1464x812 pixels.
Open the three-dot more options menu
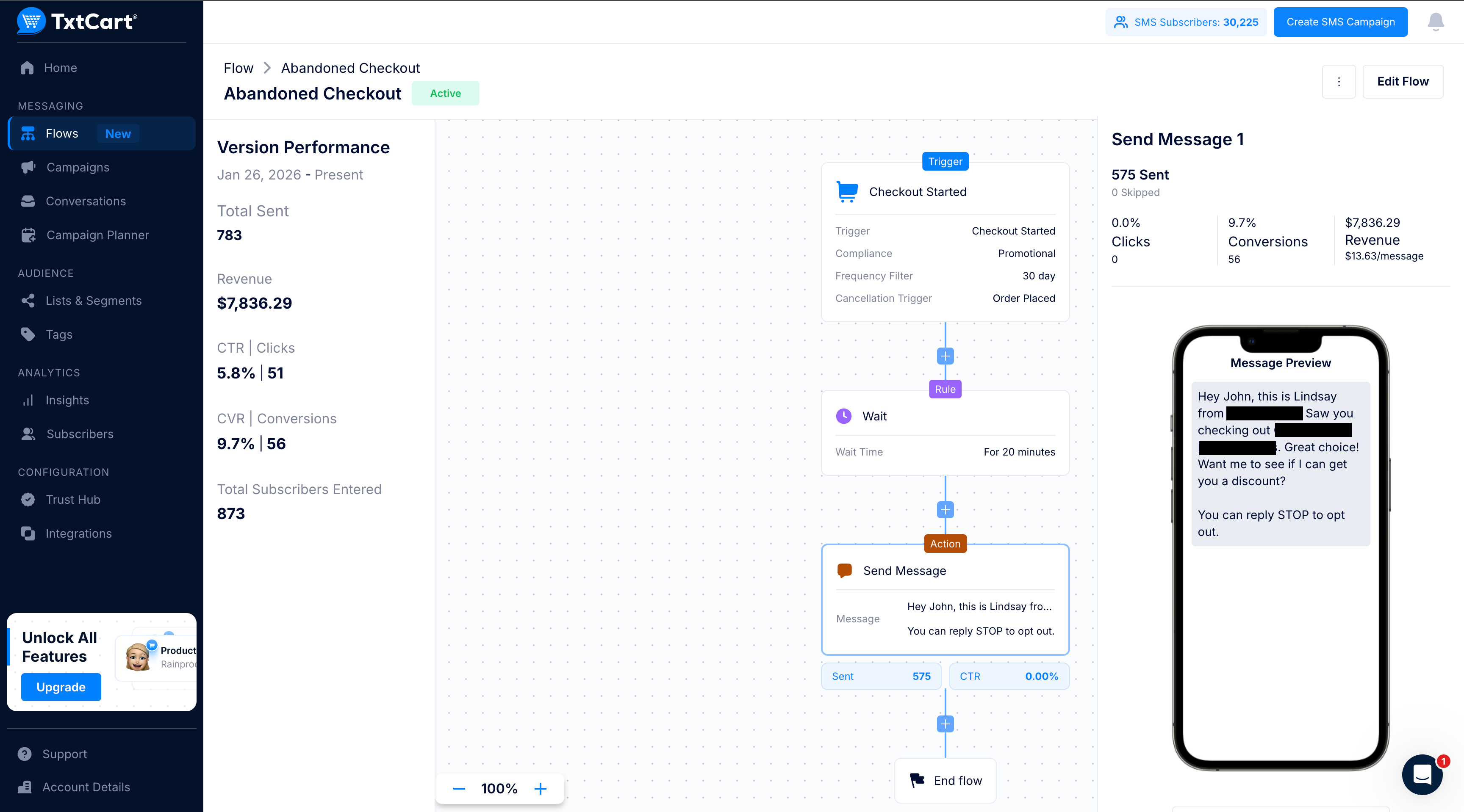pos(1339,82)
